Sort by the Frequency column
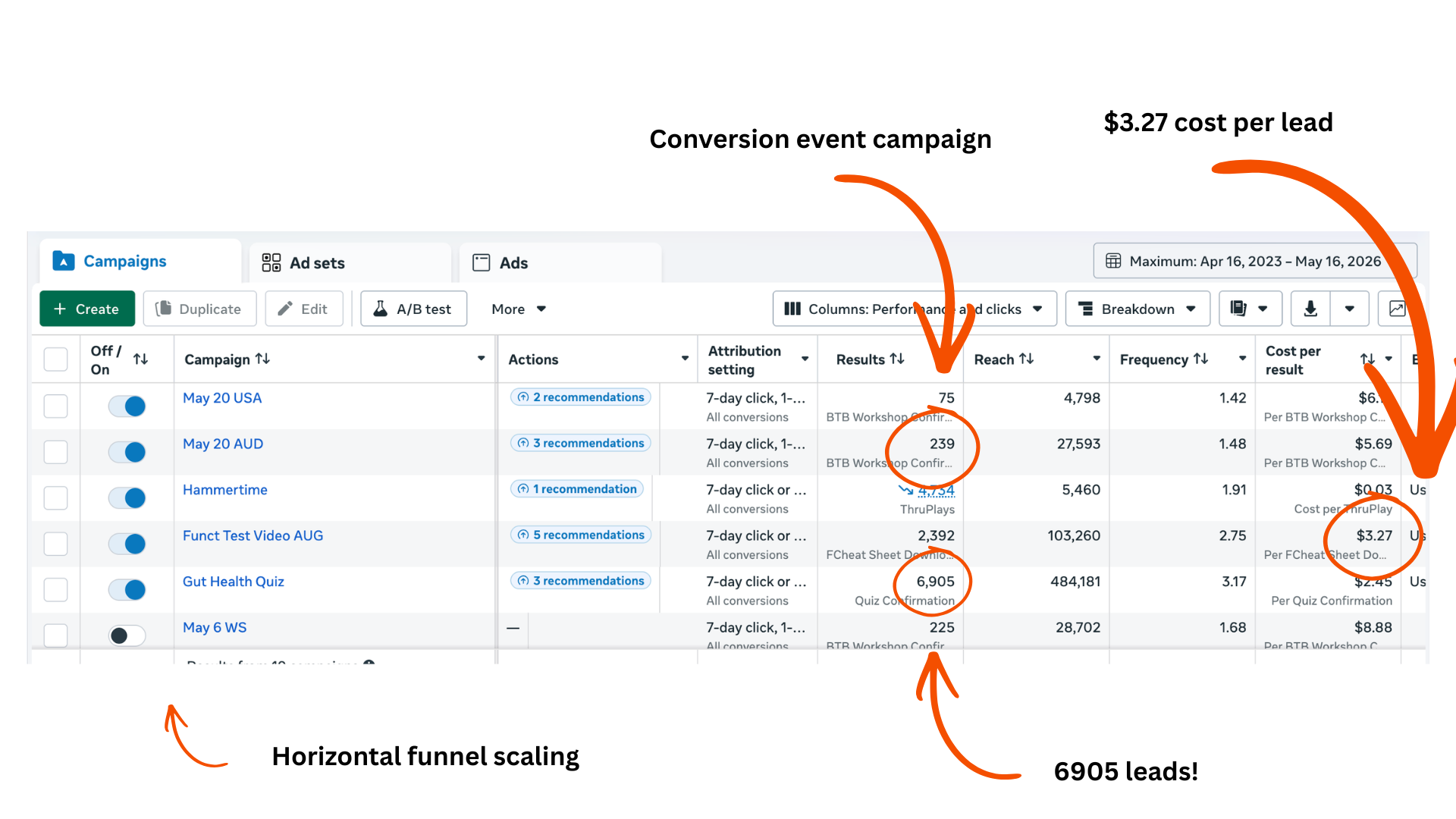This screenshot has width=1456, height=819. click(x=1200, y=359)
